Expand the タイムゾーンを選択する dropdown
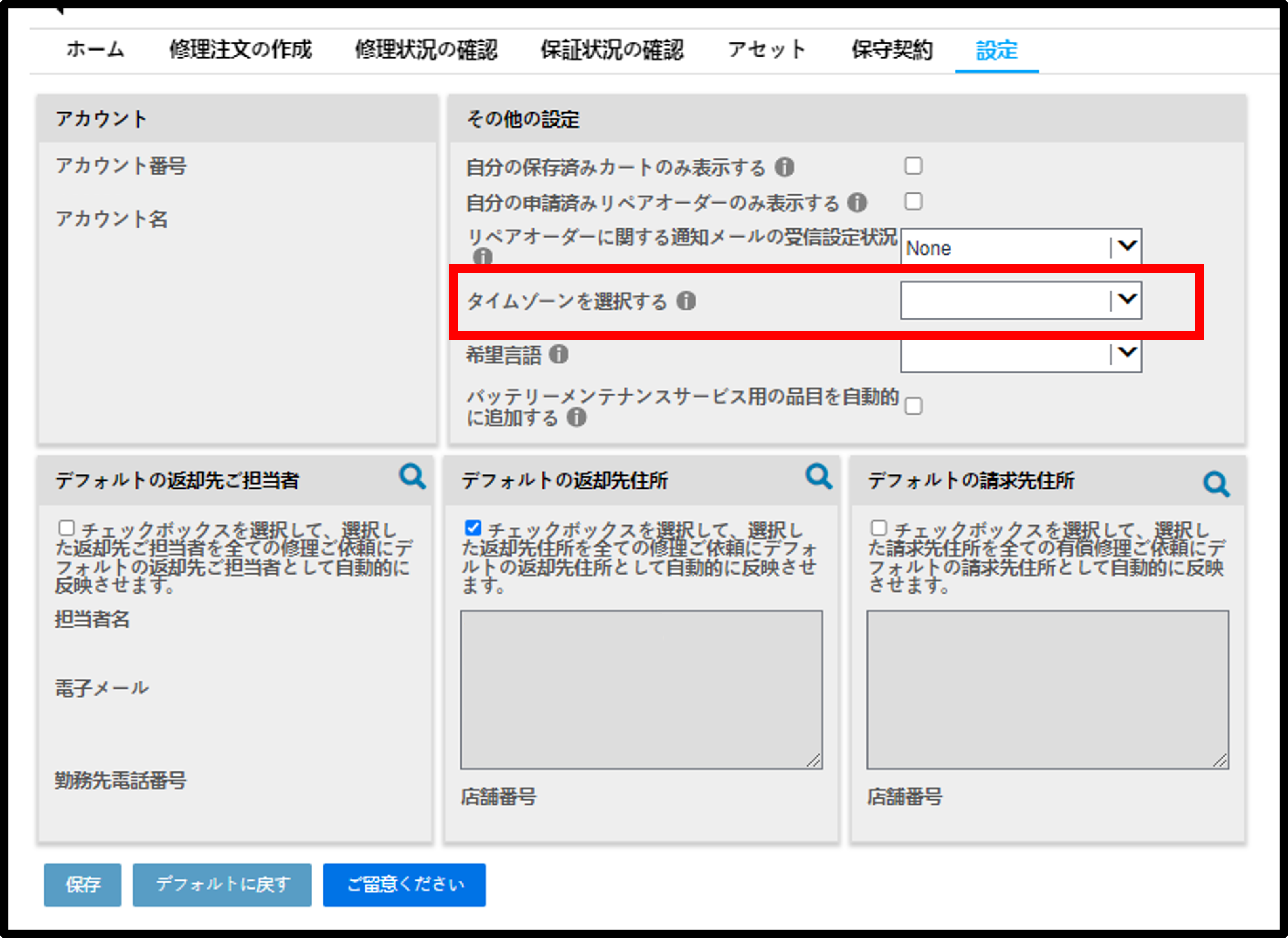 1021,300
